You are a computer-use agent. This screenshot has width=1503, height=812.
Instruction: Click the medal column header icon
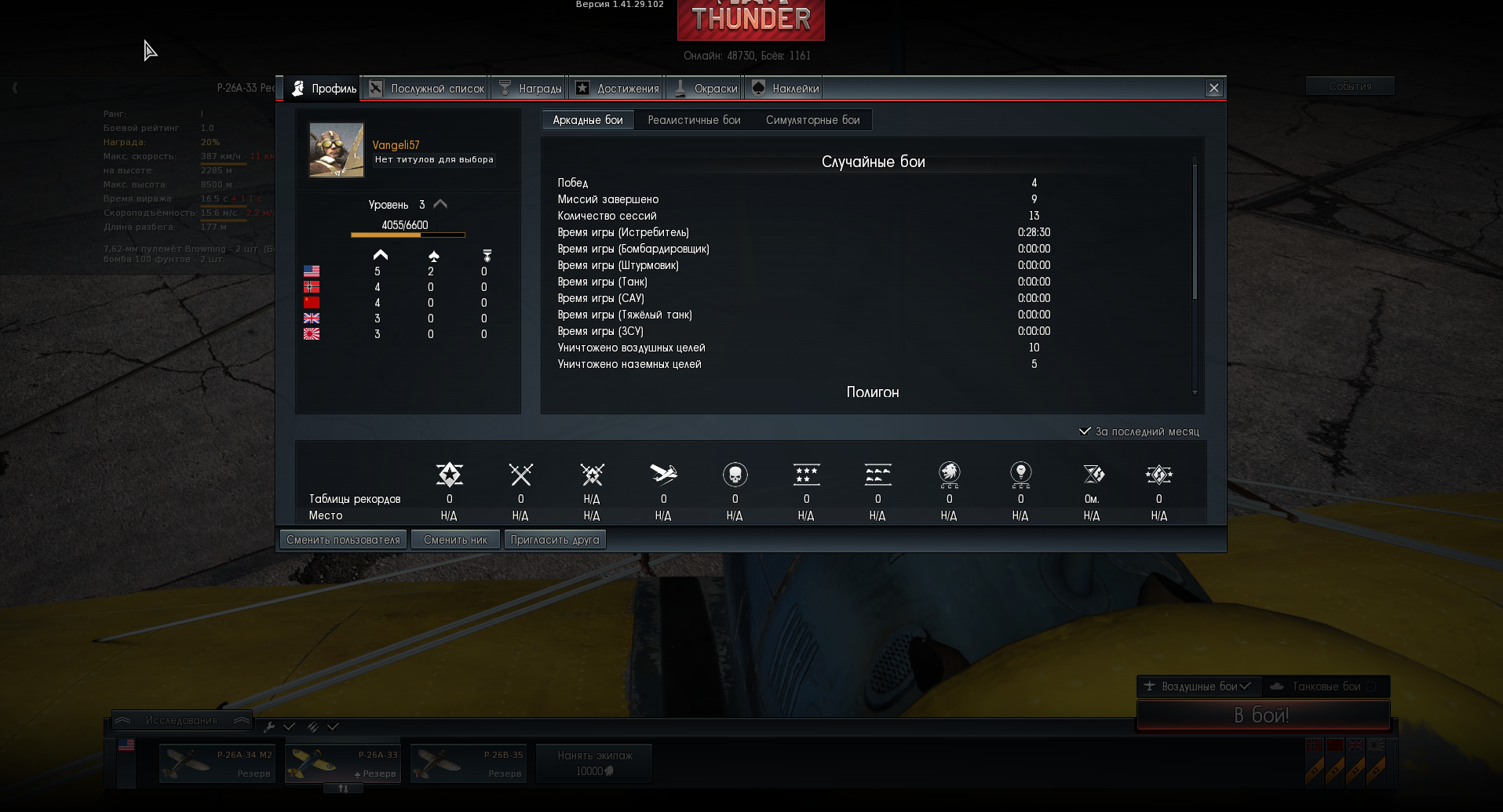(x=487, y=256)
